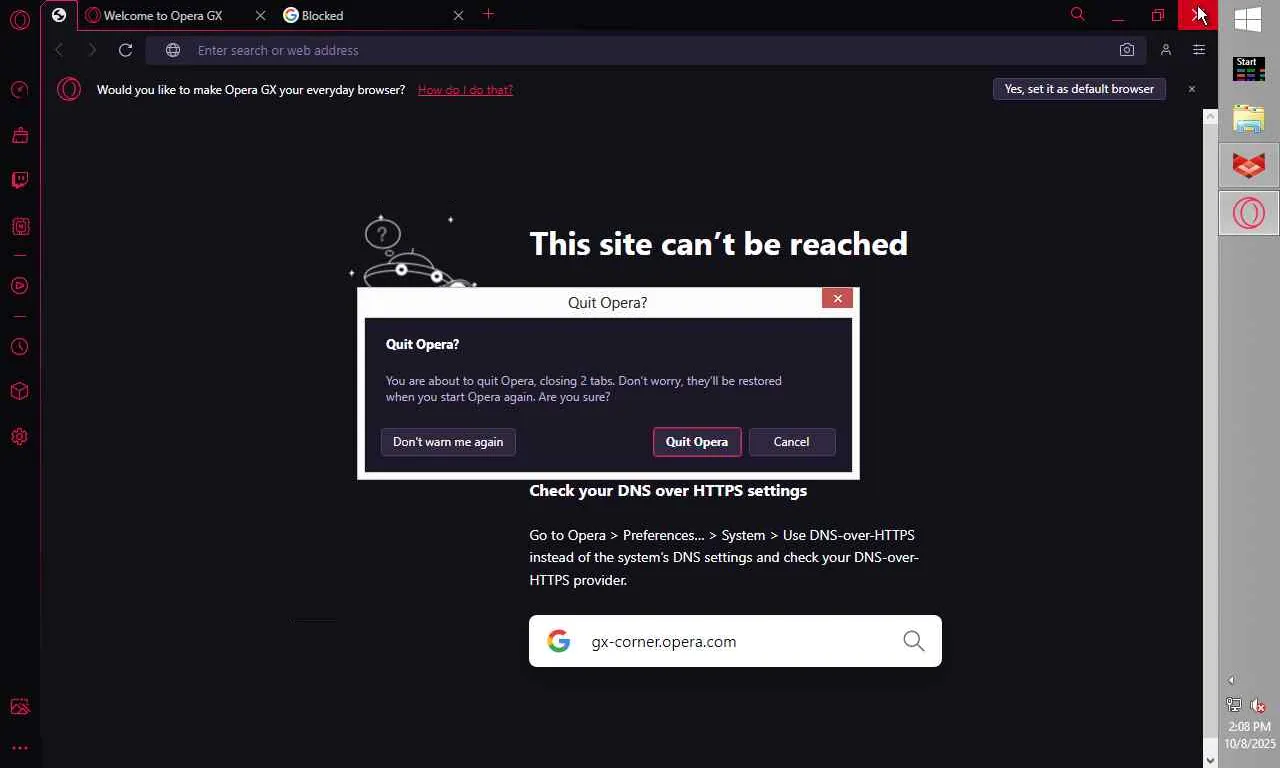Viewport: 1280px width, 768px height.
Task: Open the sidebar player icon
Action: coord(19,286)
